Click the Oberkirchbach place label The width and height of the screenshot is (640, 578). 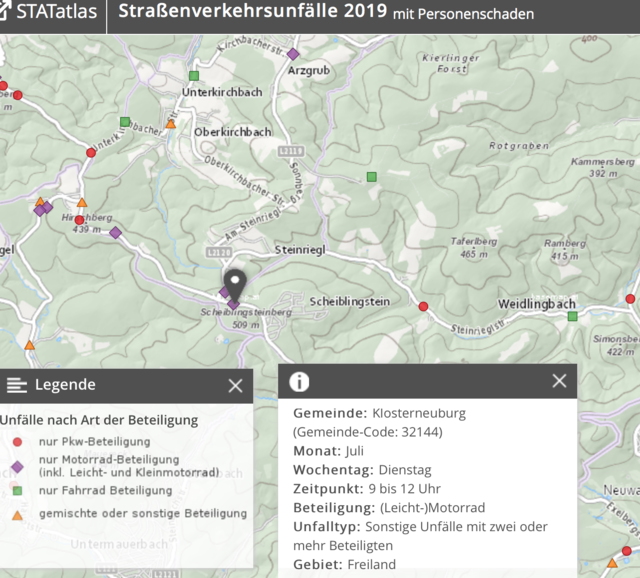(233, 132)
